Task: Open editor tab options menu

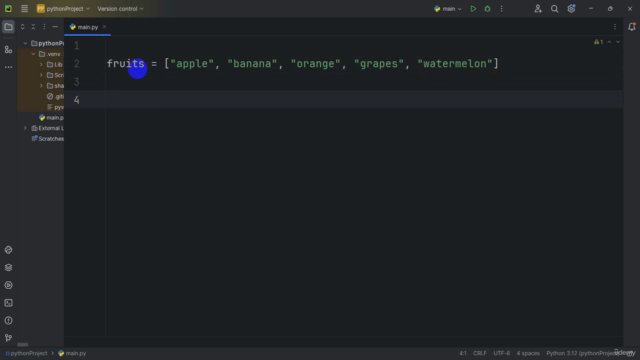Action: [x=615, y=27]
